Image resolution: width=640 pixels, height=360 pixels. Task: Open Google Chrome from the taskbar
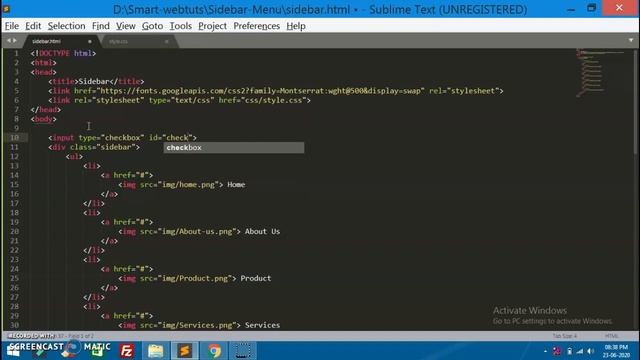[x=214, y=351]
